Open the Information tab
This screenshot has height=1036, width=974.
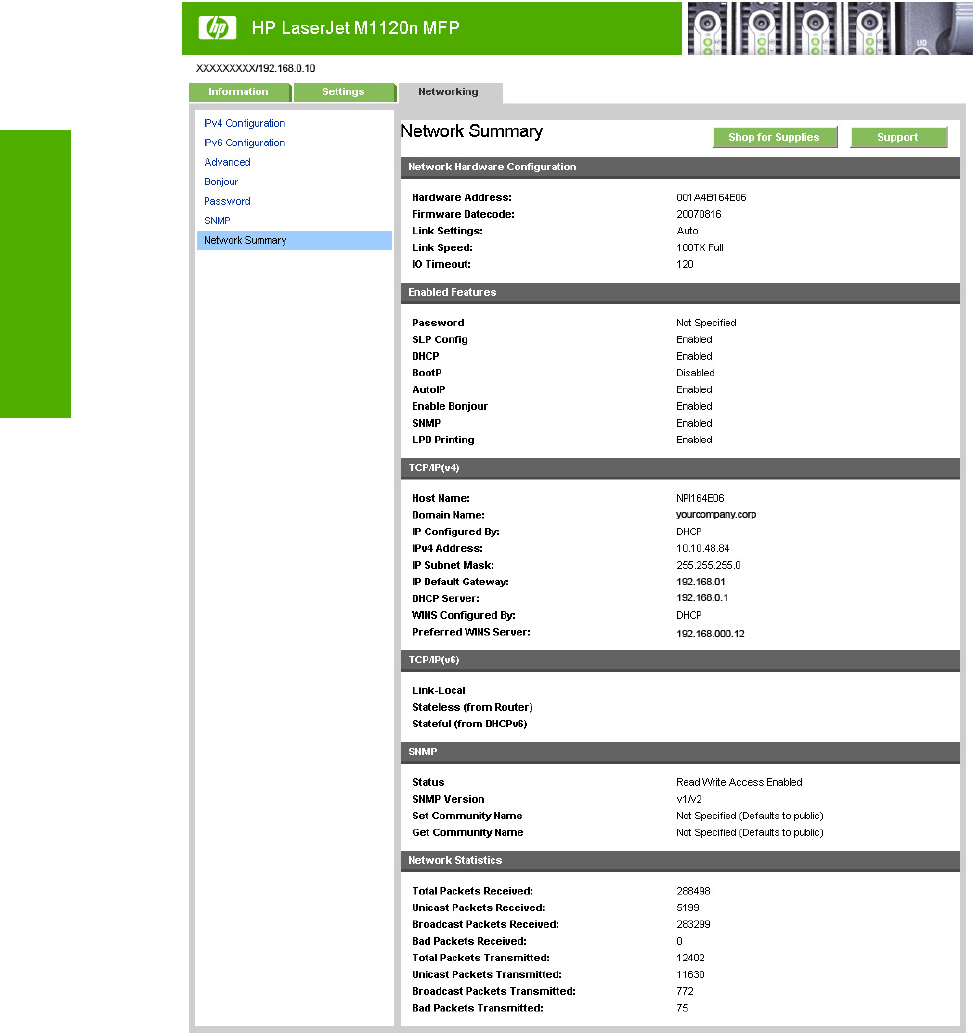click(239, 92)
